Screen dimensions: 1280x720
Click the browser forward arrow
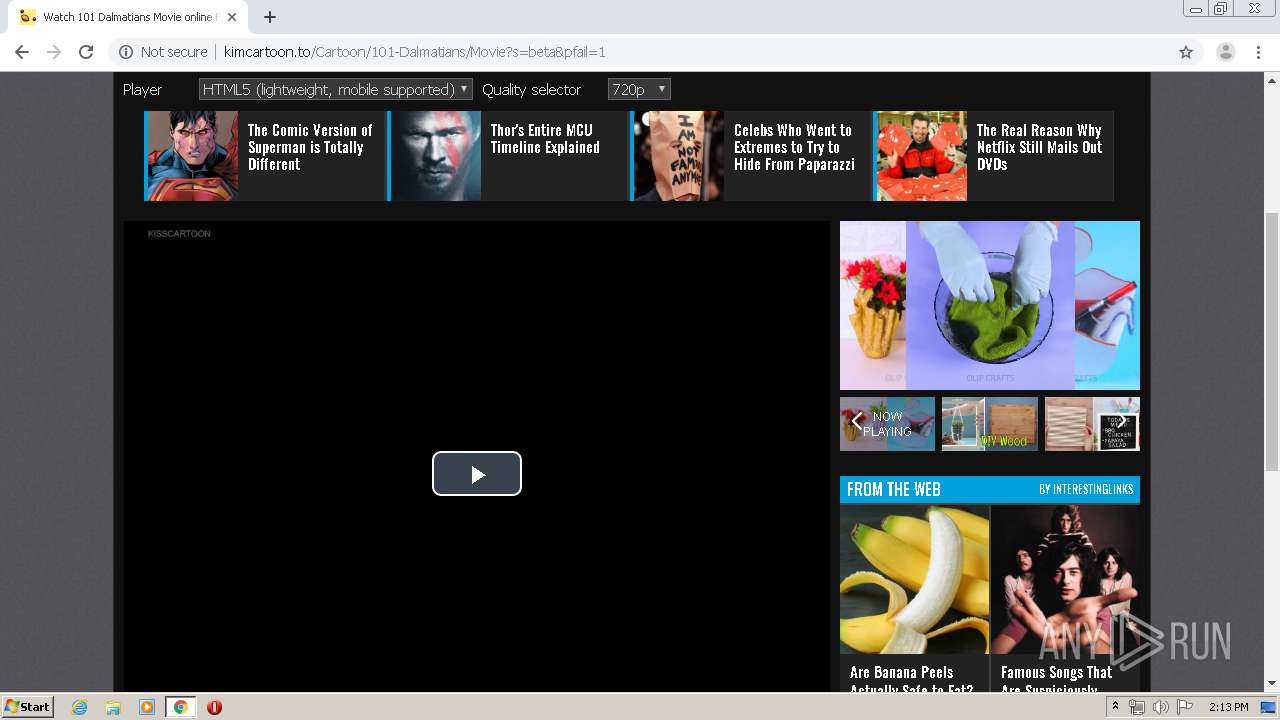point(54,52)
